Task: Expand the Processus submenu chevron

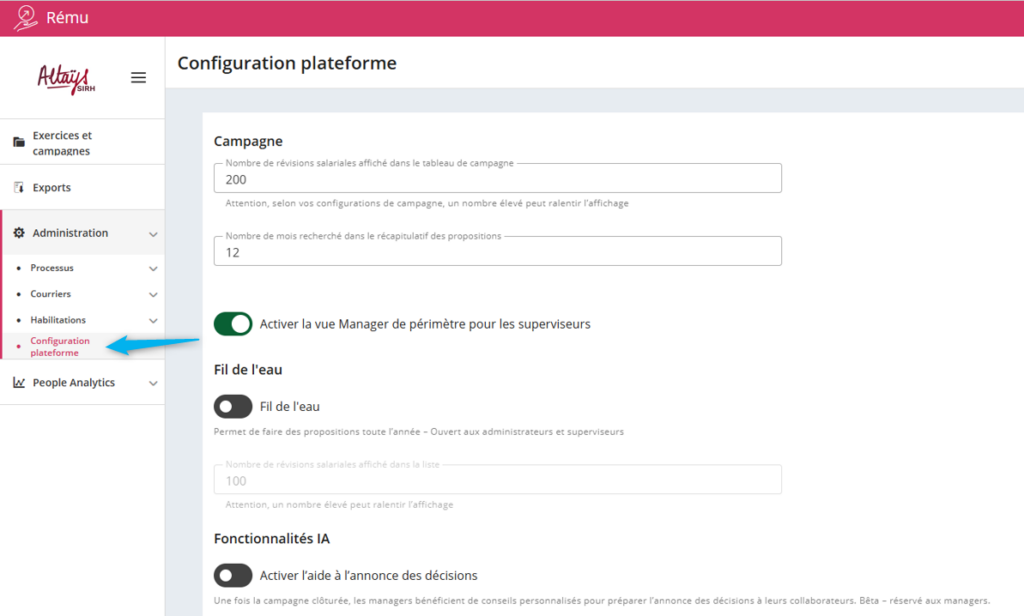Action: point(153,269)
